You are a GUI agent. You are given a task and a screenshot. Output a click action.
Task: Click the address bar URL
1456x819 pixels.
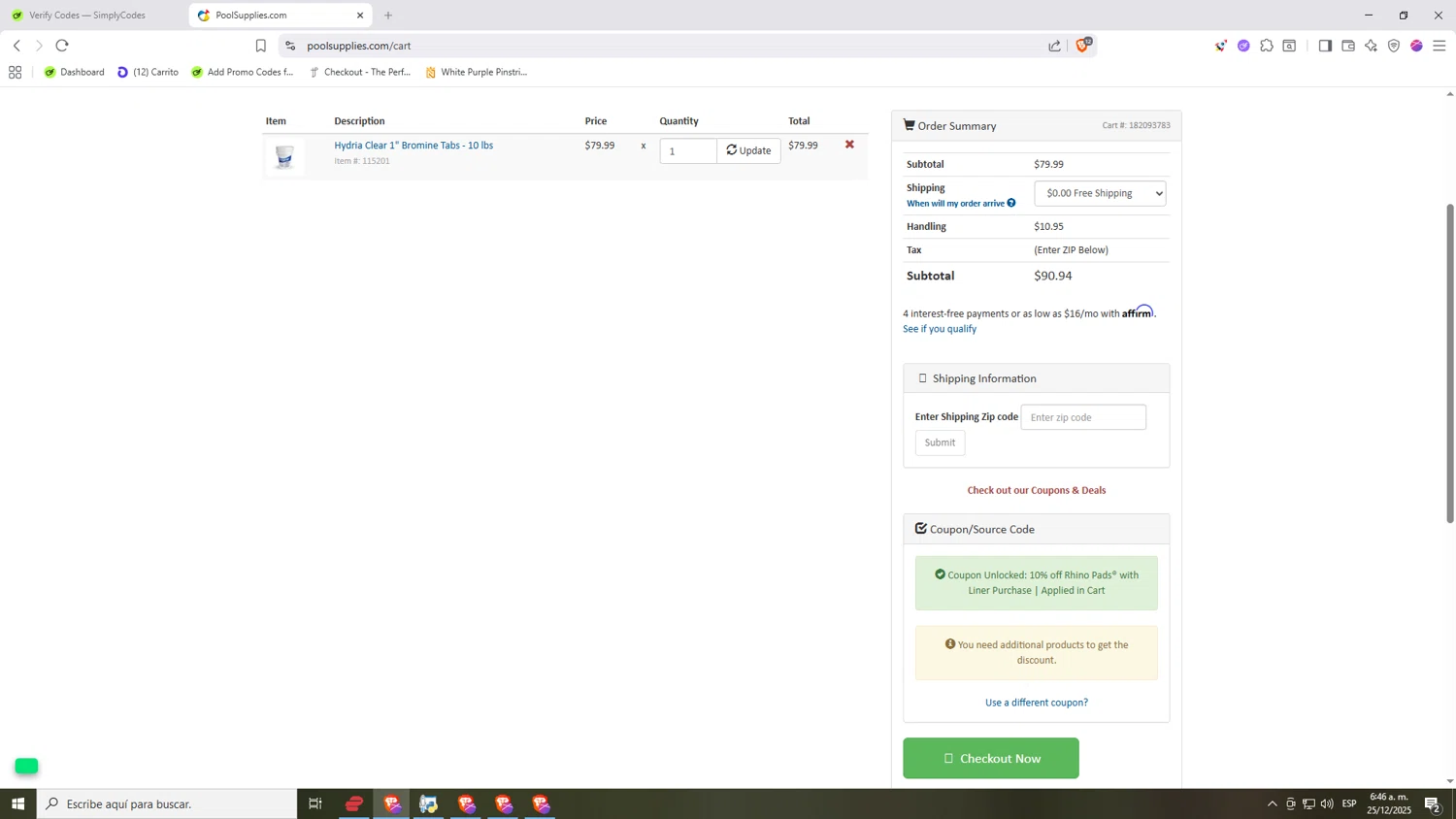[359, 46]
